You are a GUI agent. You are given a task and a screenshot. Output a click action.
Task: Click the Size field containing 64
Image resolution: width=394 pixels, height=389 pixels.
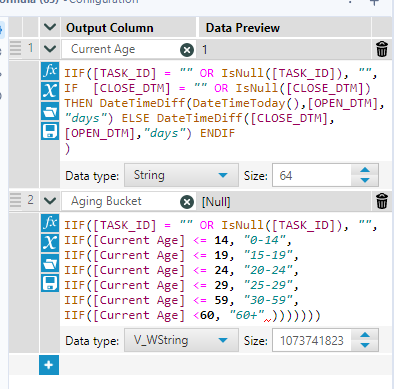[312, 175]
